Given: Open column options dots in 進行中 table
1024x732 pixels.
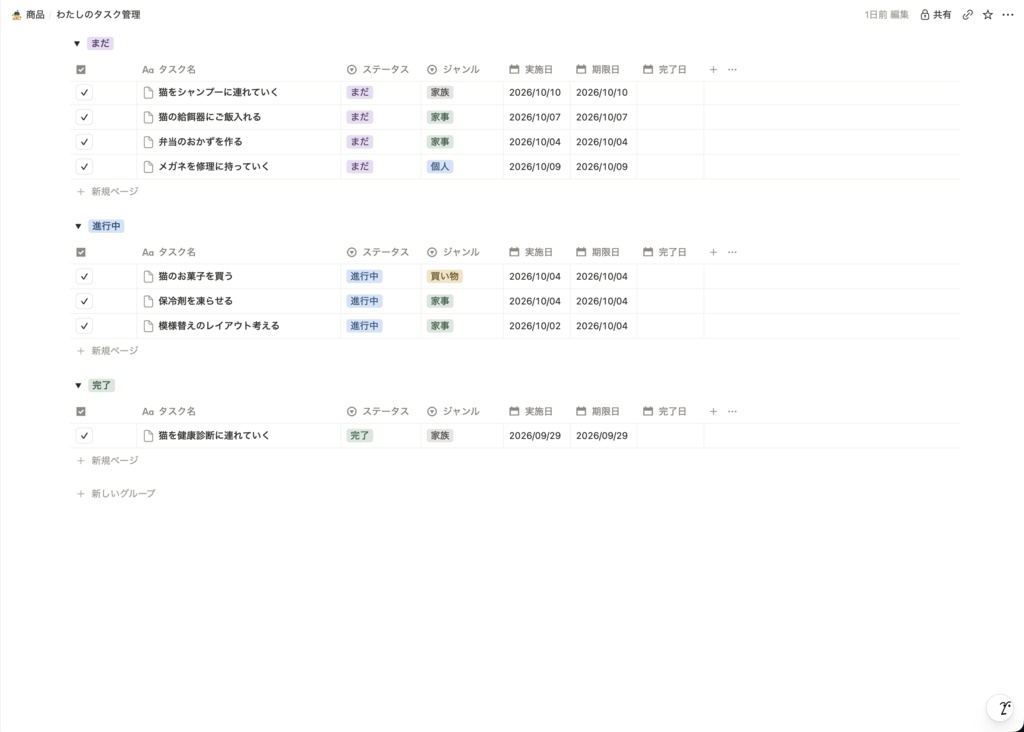Looking at the screenshot, I should click(x=732, y=252).
